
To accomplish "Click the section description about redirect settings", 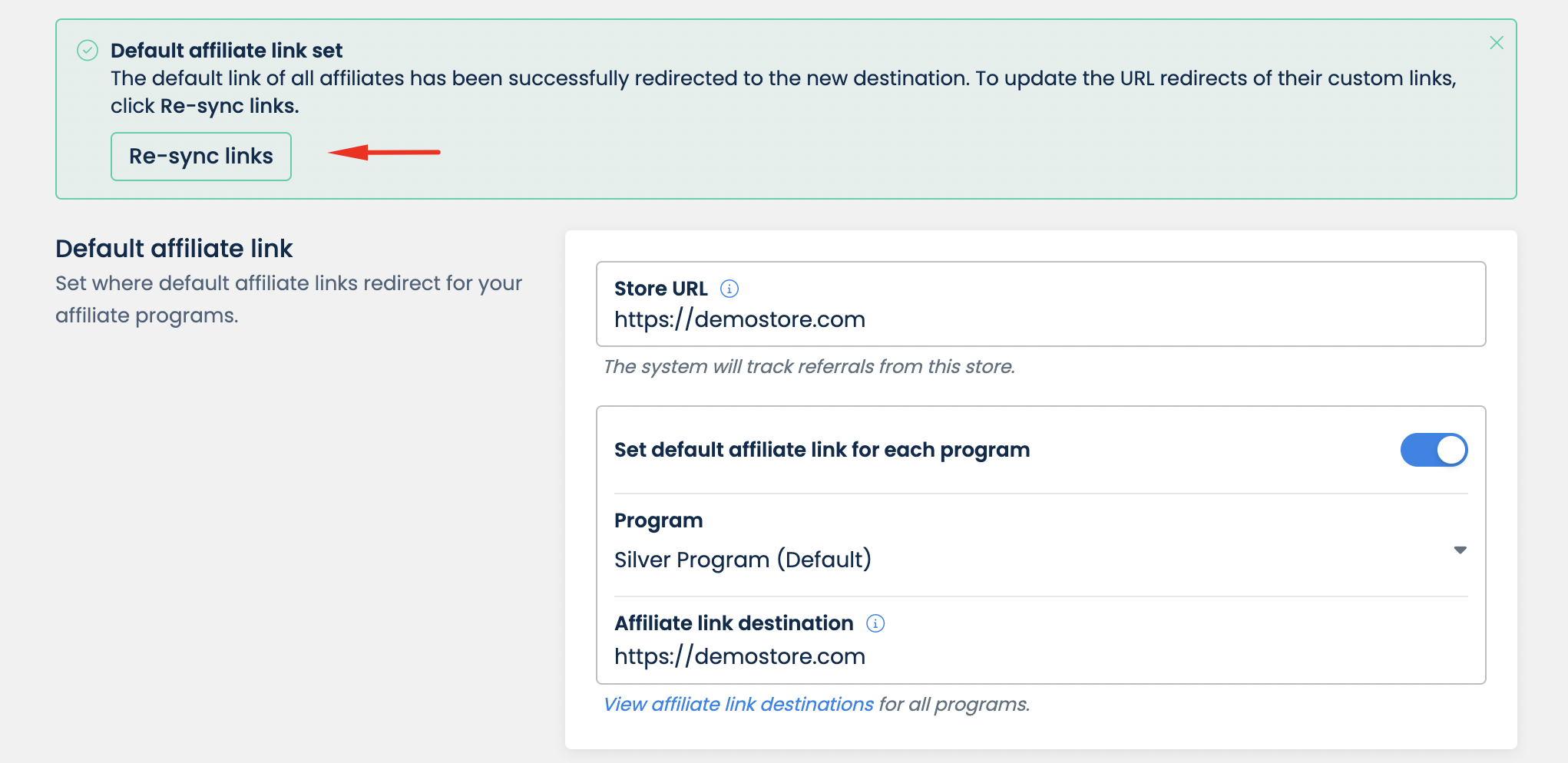I will tap(288, 299).
